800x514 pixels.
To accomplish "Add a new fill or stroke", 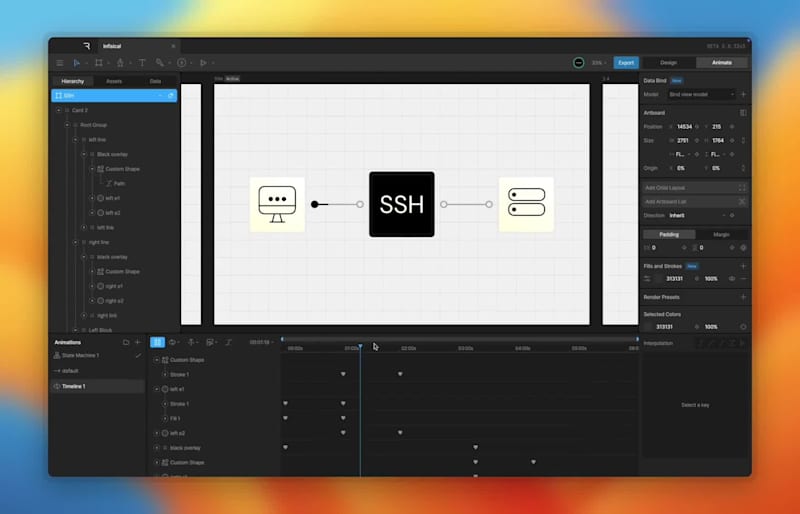I will [743, 266].
